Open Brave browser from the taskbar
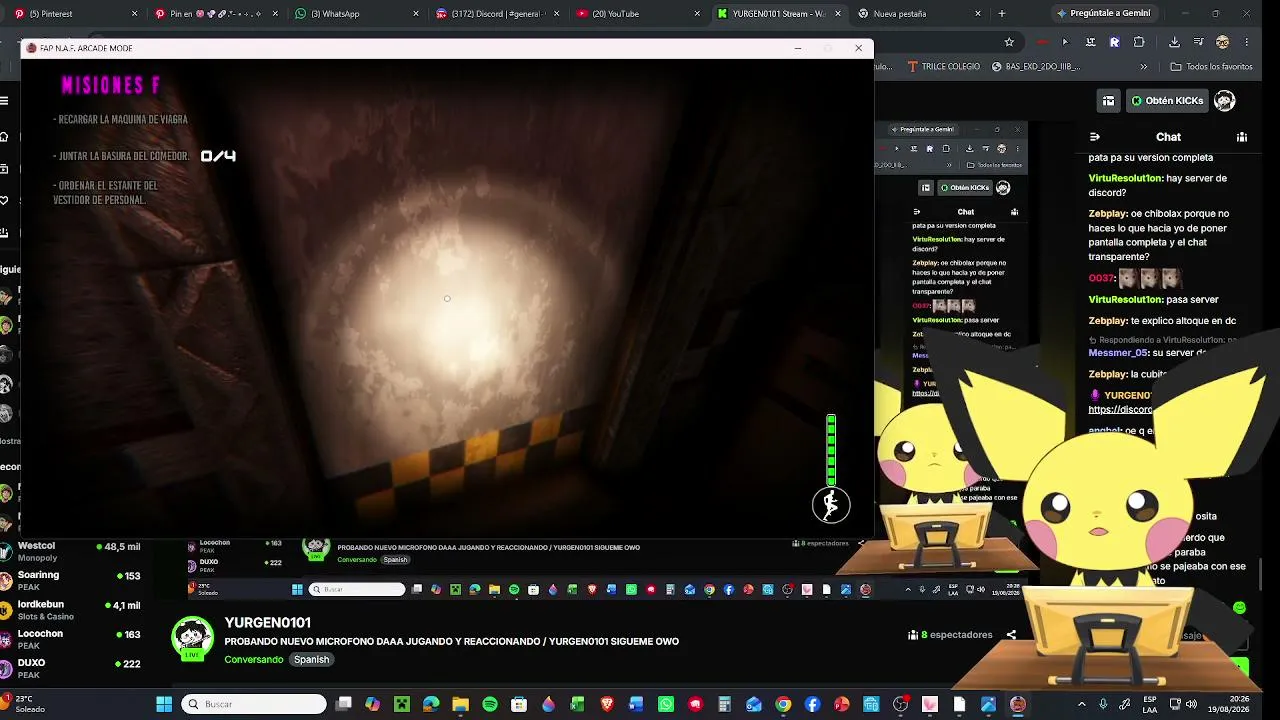Image resolution: width=1280 pixels, height=720 pixels. click(x=607, y=704)
